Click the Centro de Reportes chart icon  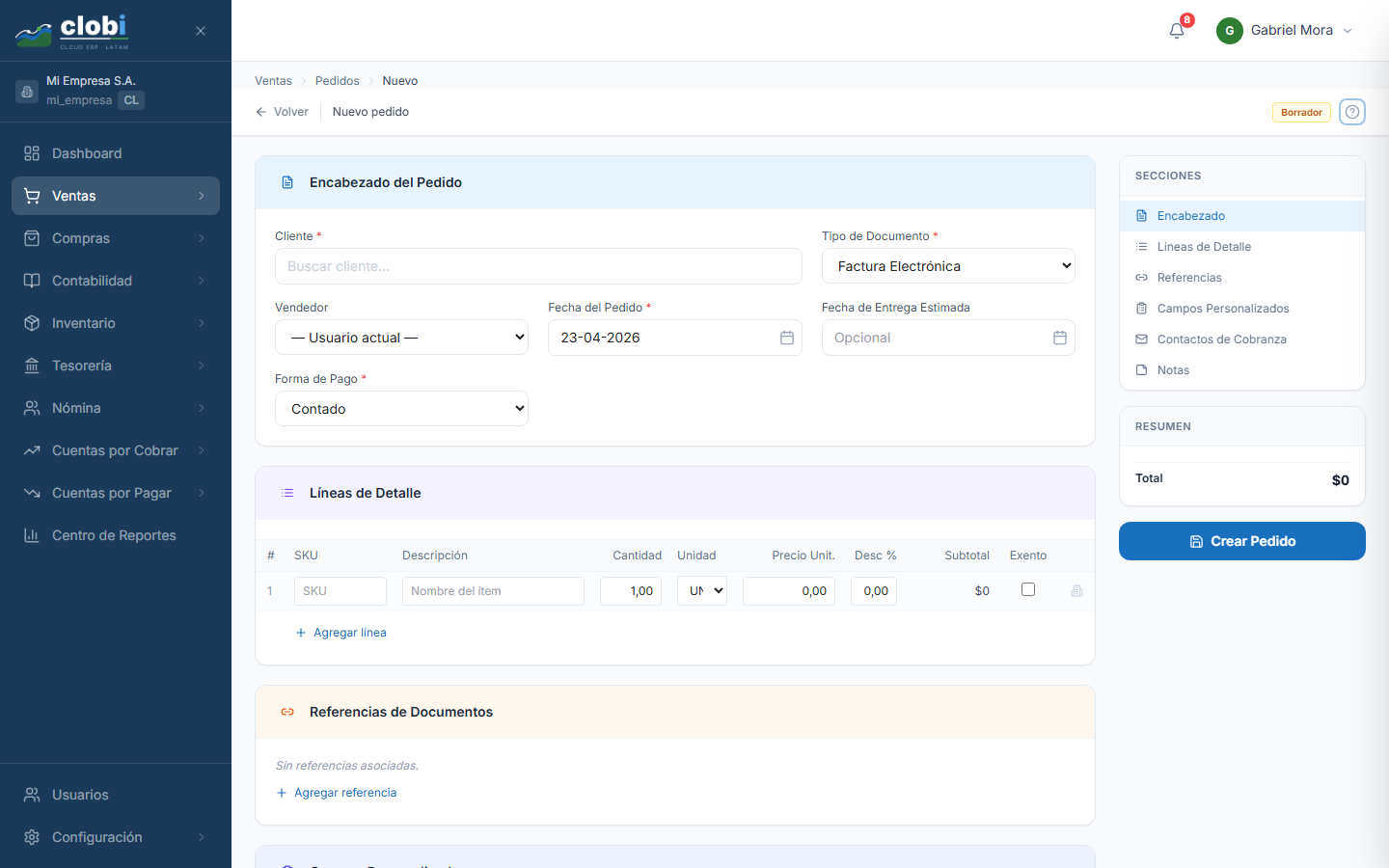[x=32, y=535]
